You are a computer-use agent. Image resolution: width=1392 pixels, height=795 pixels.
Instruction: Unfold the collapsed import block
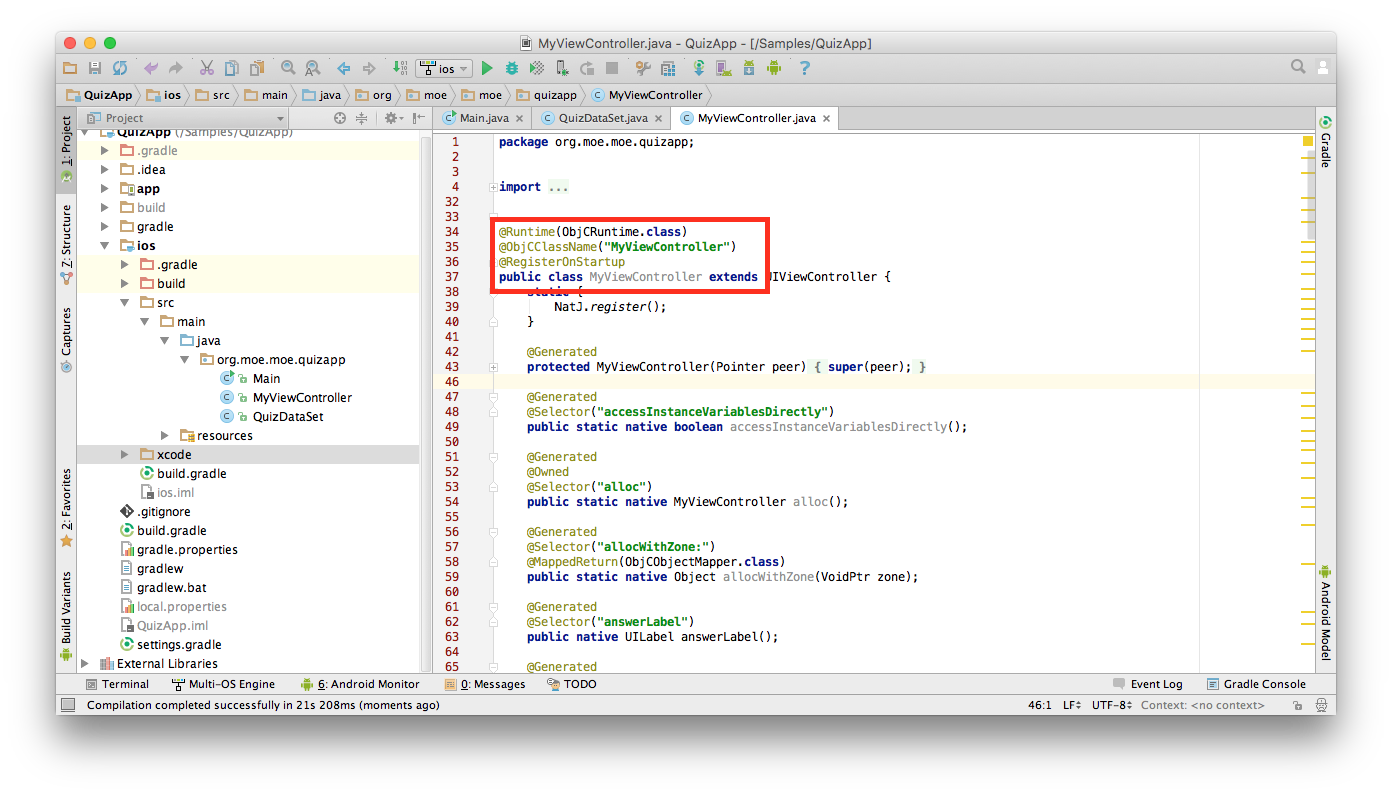tap(493, 187)
